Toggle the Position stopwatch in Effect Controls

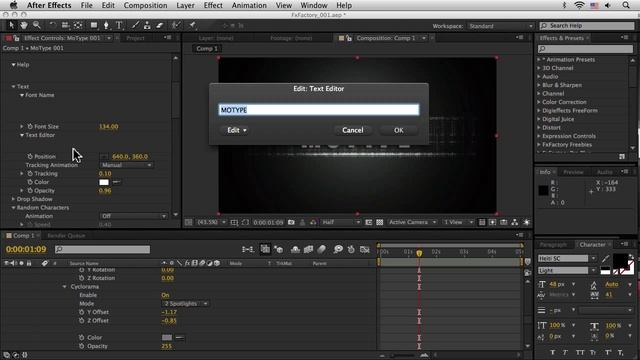(x=30, y=156)
